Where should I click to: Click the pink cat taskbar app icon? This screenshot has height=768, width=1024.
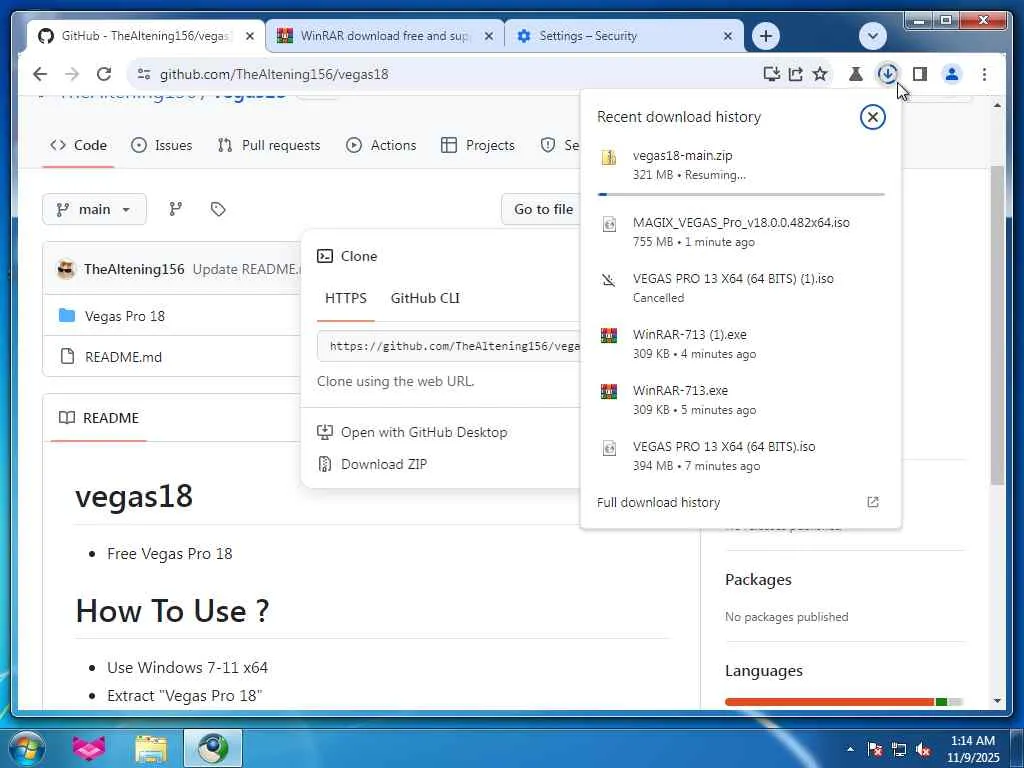(x=89, y=748)
